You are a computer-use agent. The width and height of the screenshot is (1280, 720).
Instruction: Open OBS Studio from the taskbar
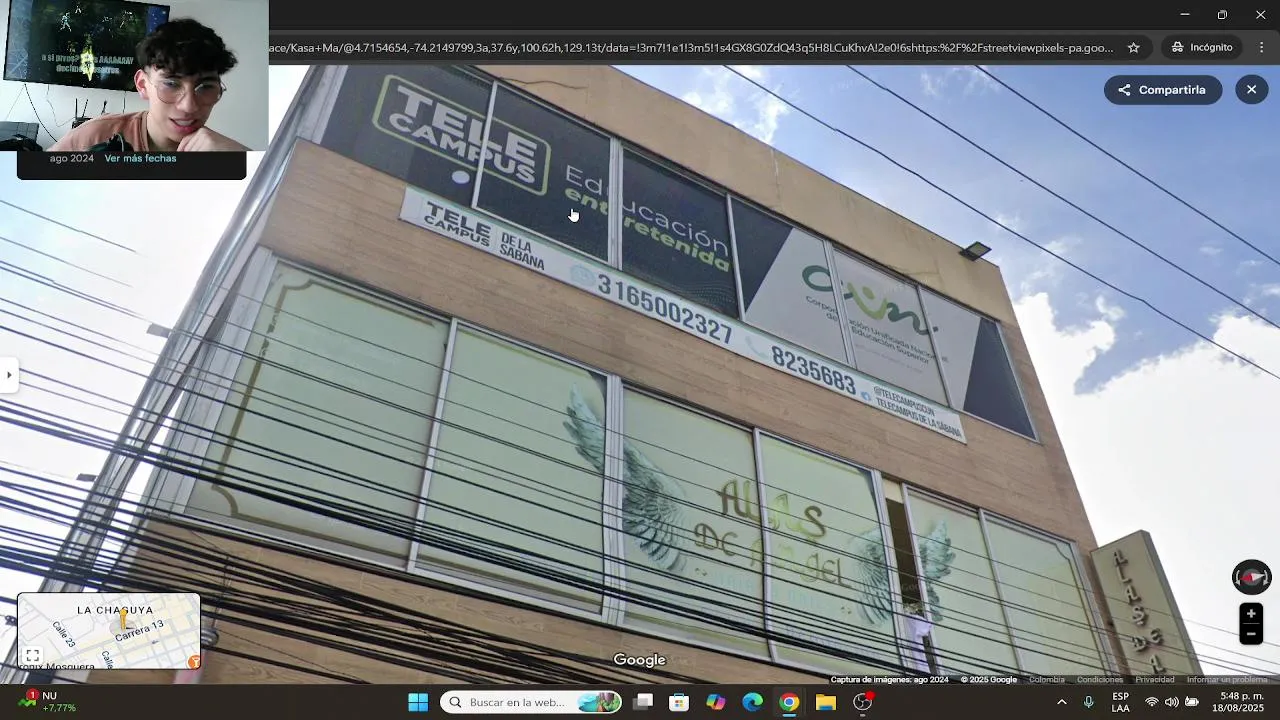[863, 702]
